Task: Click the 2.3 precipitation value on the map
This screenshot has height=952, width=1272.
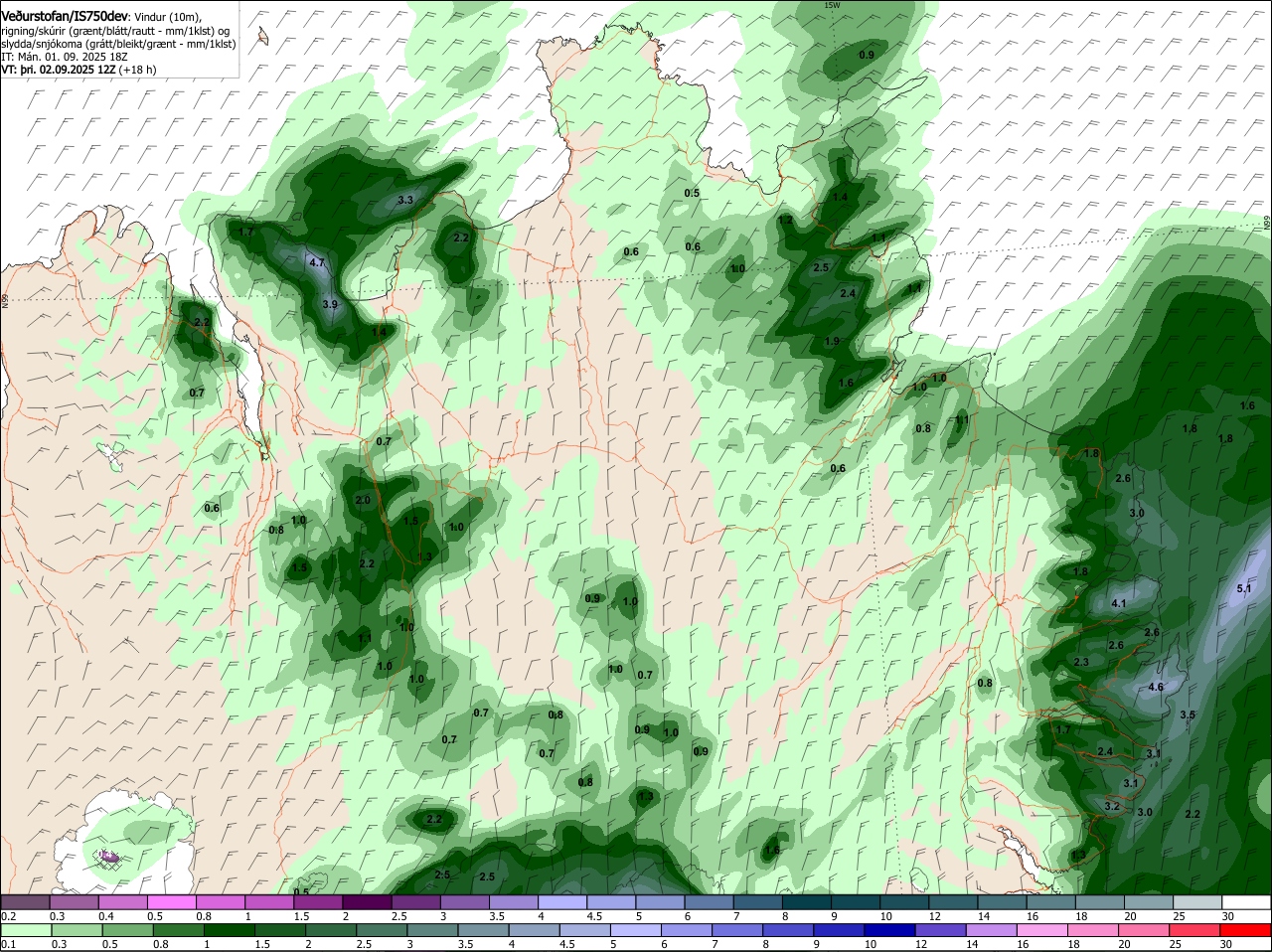Action: (1081, 662)
